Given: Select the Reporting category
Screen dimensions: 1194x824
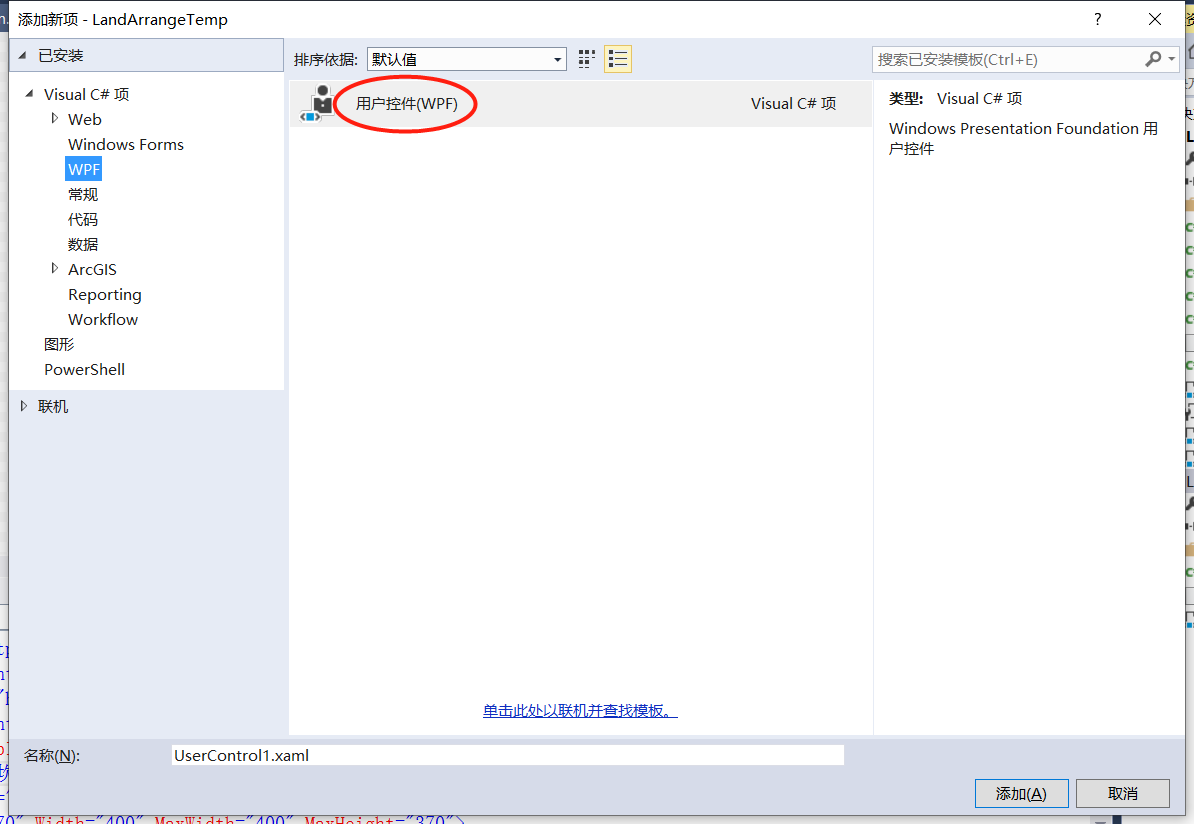Looking at the screenshot, I should click(x=104, y=294).
